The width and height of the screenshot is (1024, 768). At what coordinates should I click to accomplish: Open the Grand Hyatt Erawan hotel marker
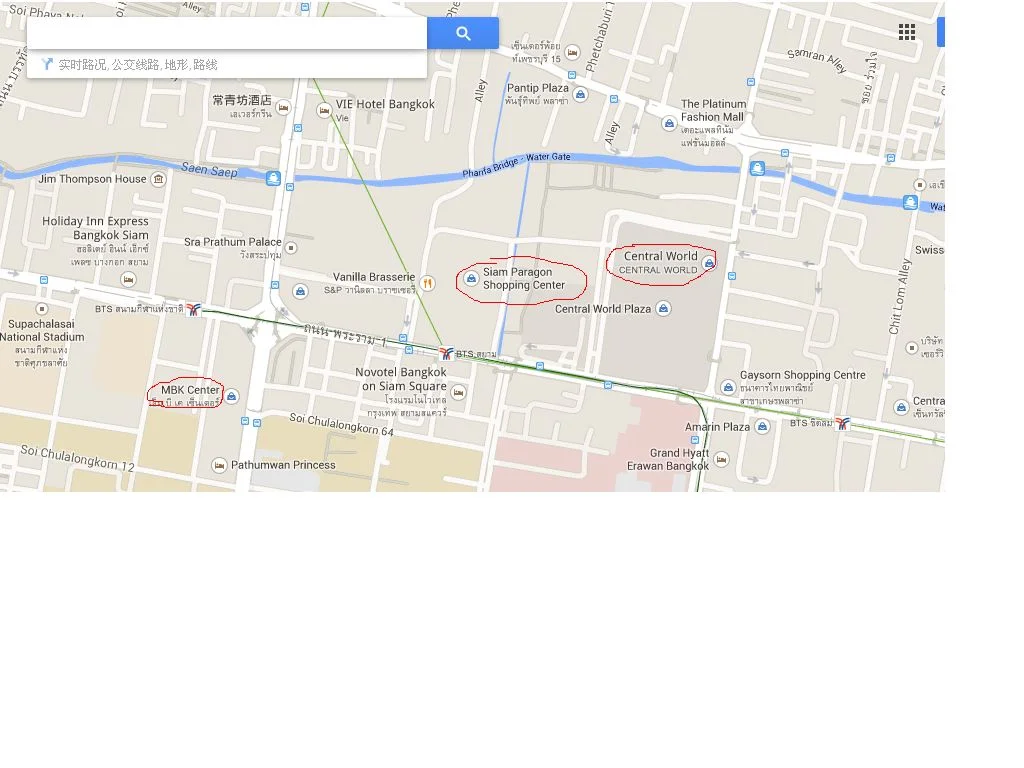point(721,459)
